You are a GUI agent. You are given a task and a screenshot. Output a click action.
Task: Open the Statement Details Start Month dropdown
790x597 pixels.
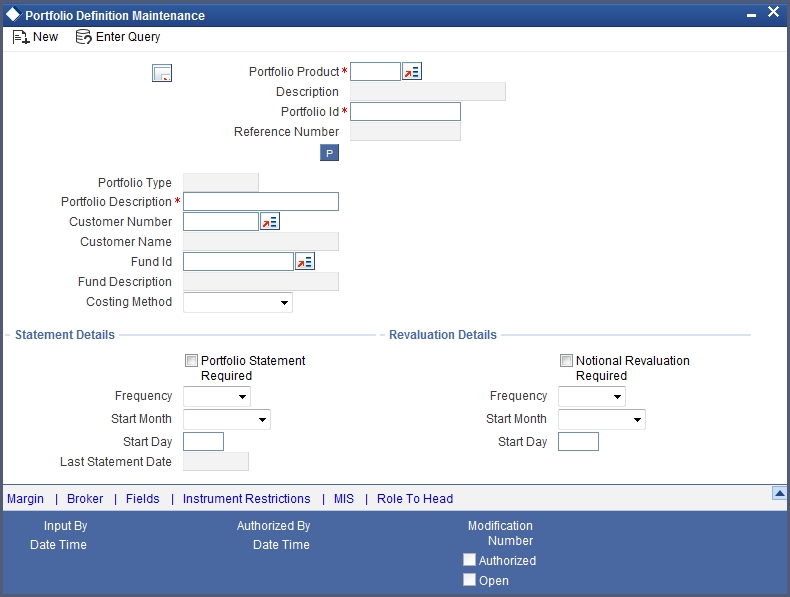(x=227, y=419)
